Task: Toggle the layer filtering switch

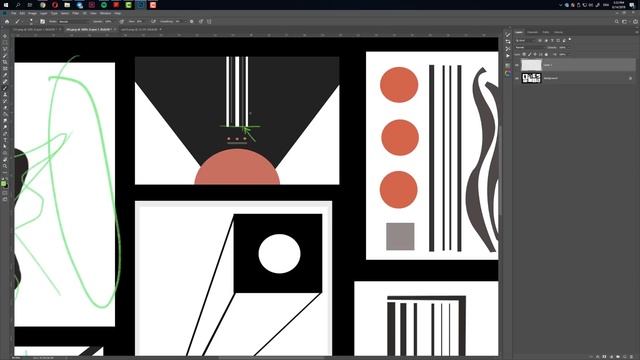Action: point(570,39)
